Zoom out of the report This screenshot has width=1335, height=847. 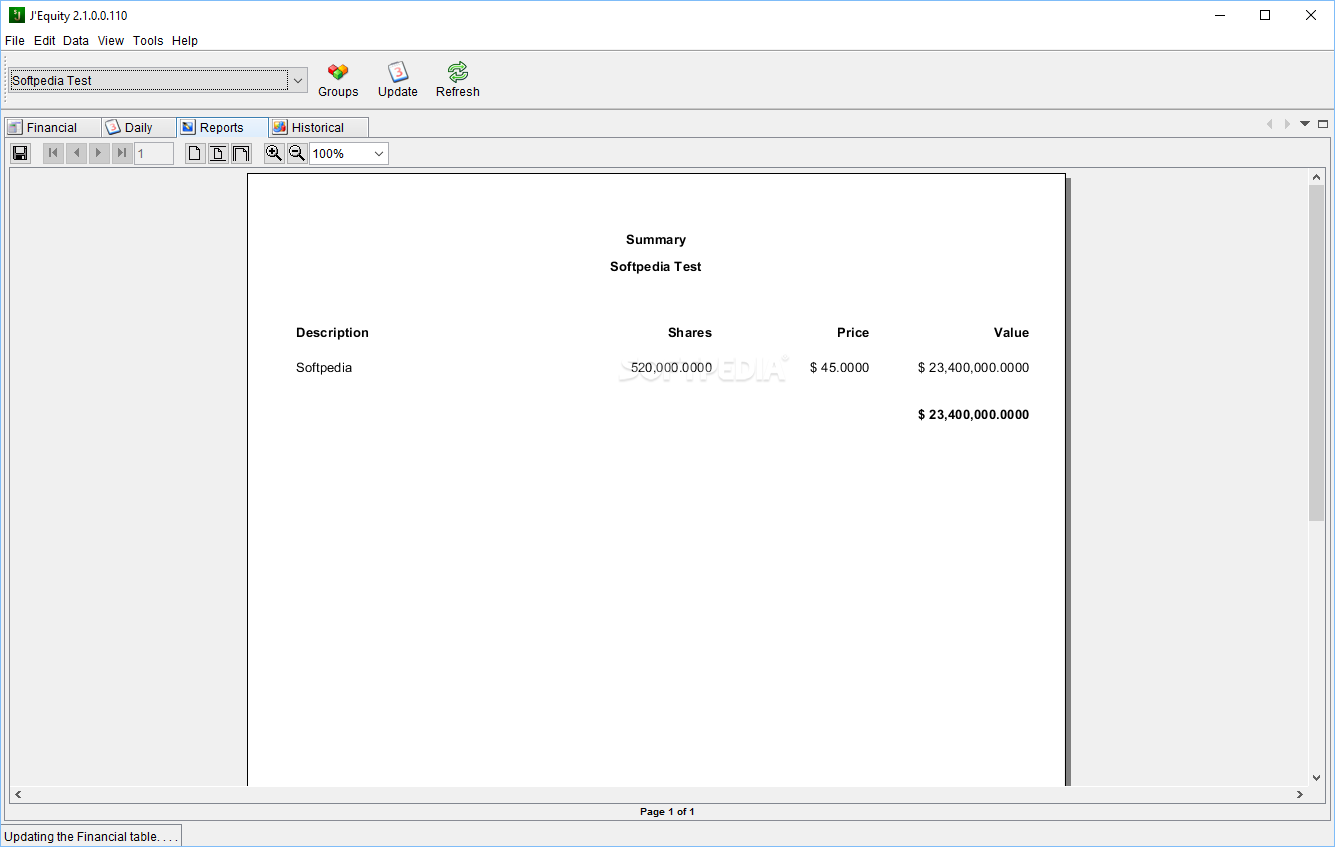[x=297, y=153]
